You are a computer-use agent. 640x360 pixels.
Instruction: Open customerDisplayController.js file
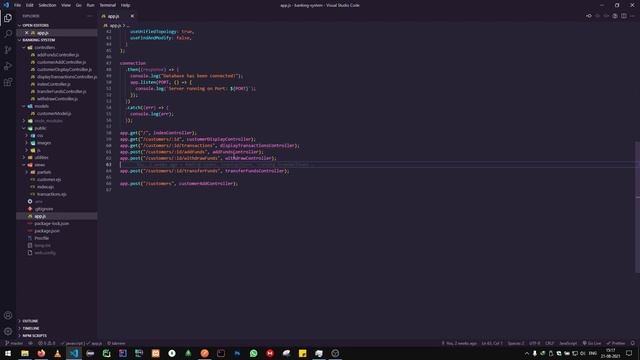click(x=64, y=69)
